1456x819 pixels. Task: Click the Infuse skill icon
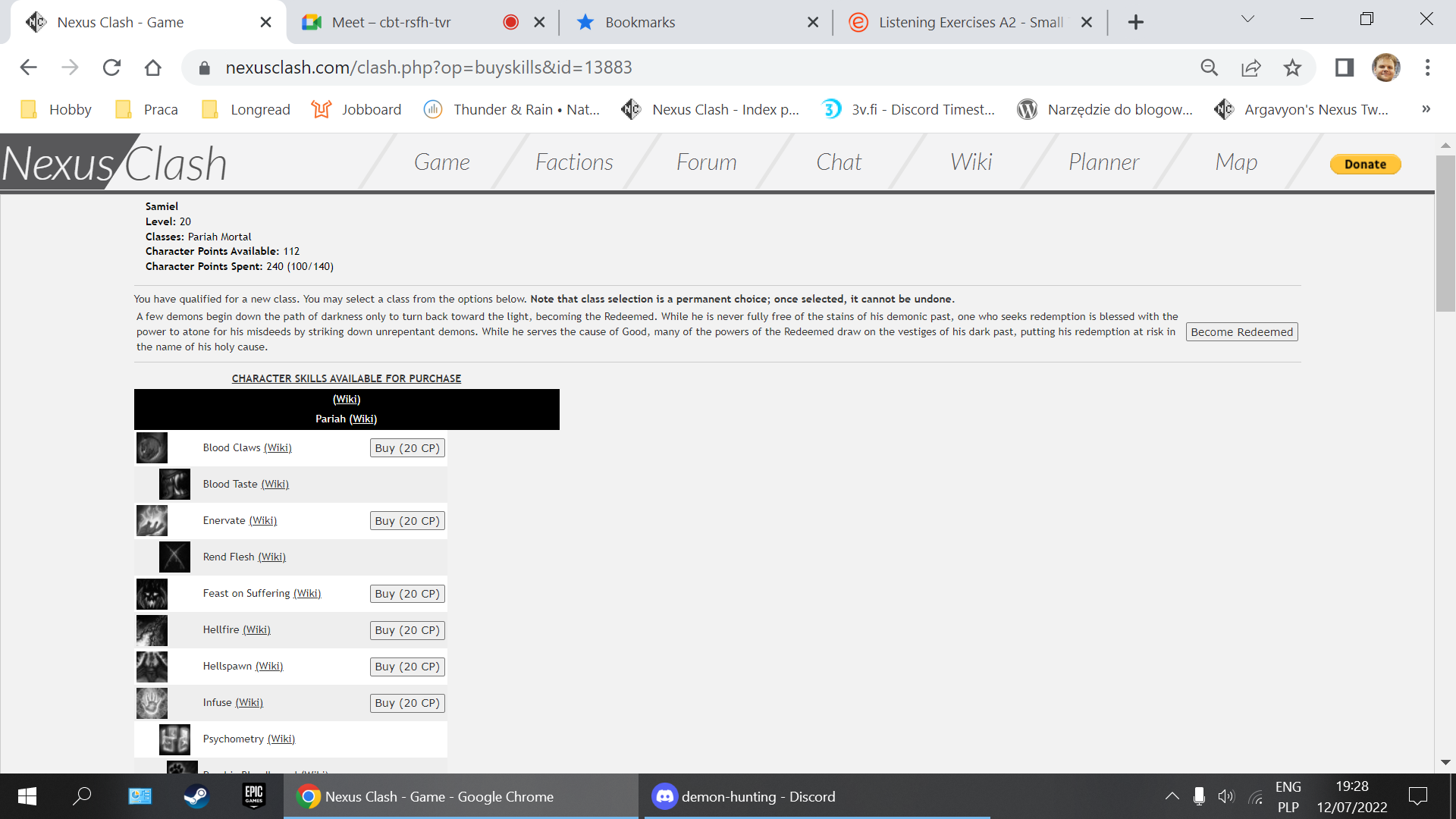point(152,703)
